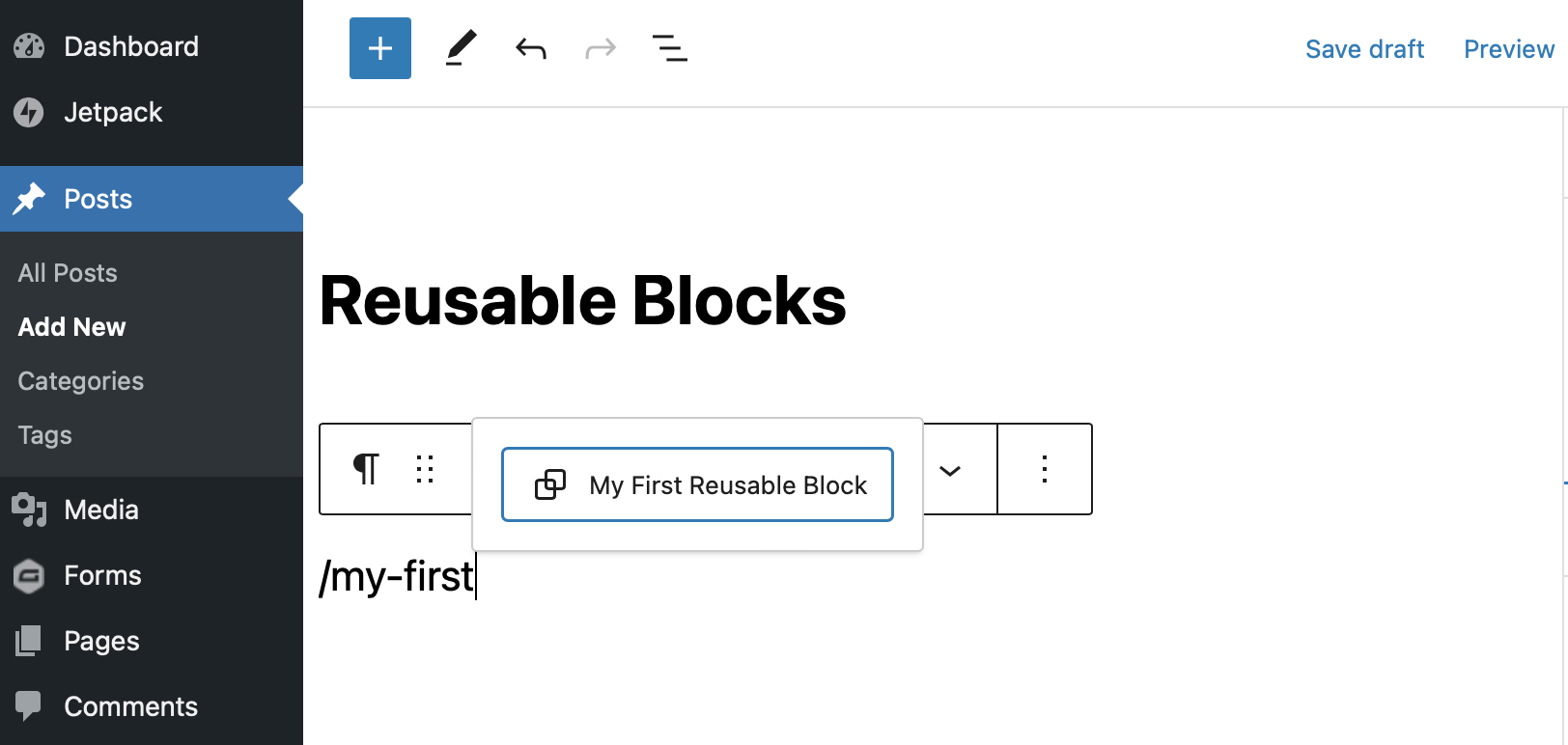Click the post title Reusable Blocks
The height and width of the screenshot is (745, 1568).
click(583, 300)
